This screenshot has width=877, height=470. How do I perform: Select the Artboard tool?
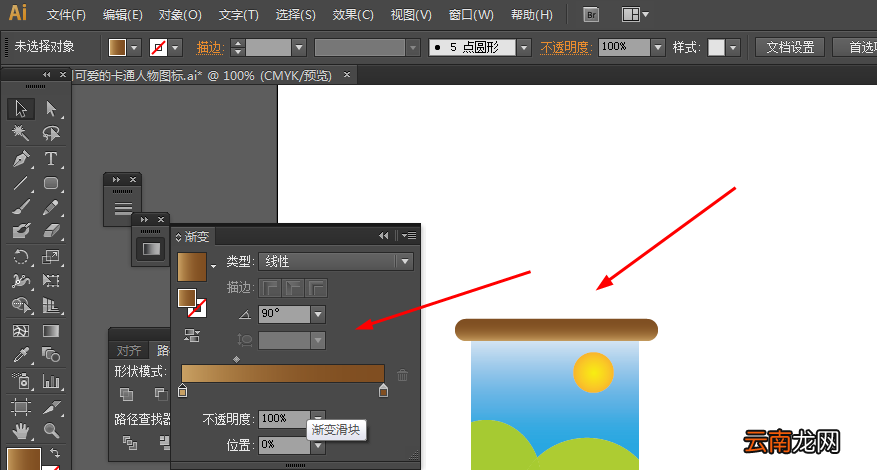[21, 406]
